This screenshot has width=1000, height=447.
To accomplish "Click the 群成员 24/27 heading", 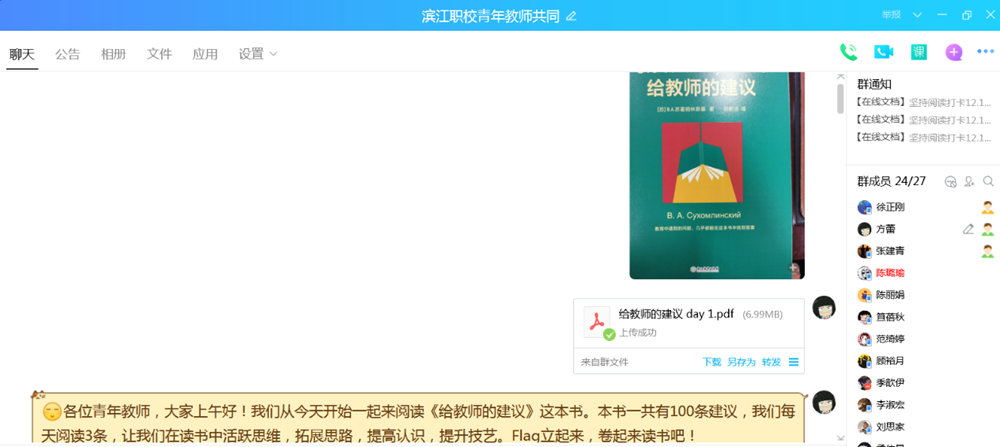I will [892, 182].
